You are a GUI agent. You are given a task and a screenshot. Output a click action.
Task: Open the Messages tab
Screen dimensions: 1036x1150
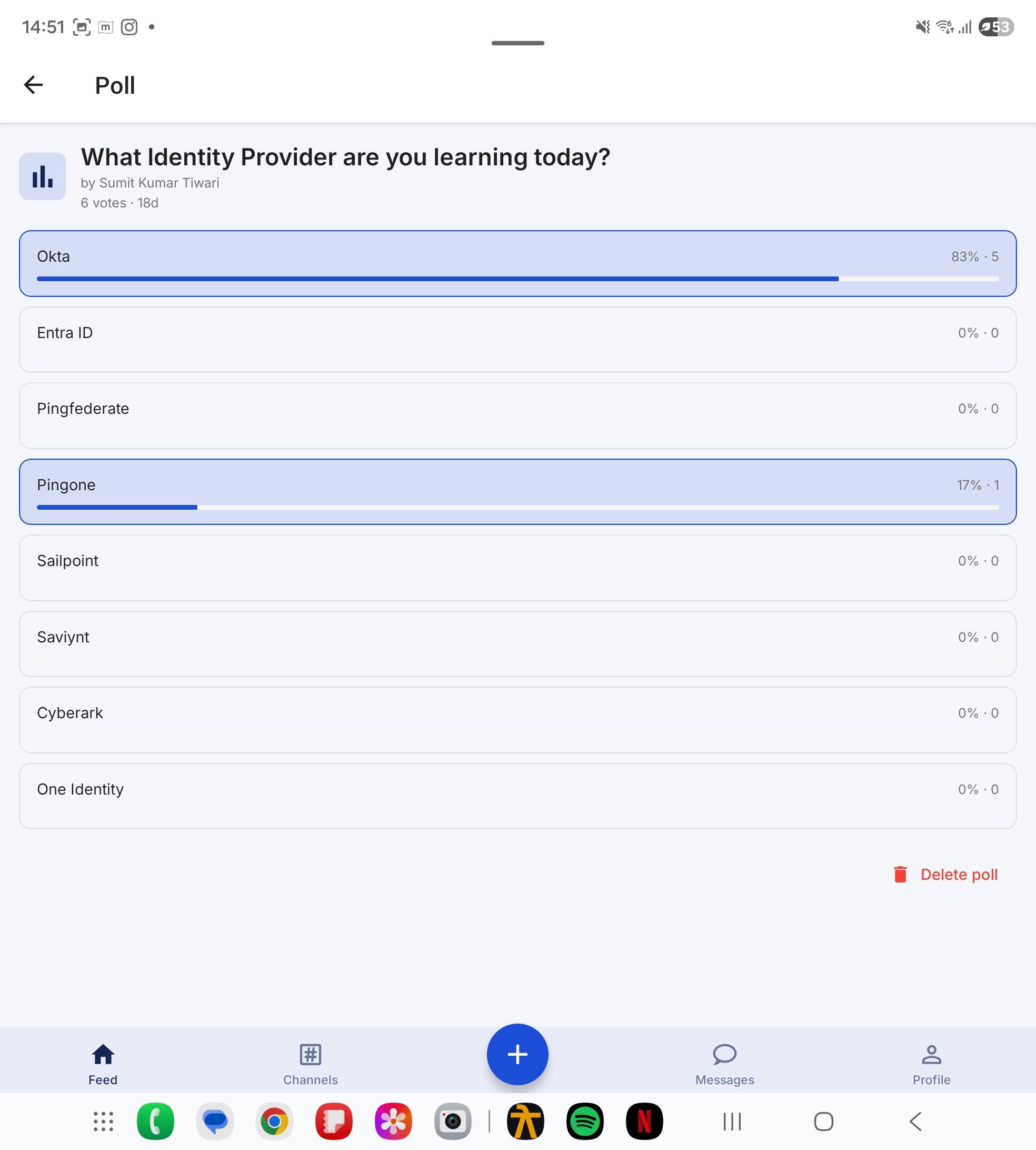(x=725, y=1064)
